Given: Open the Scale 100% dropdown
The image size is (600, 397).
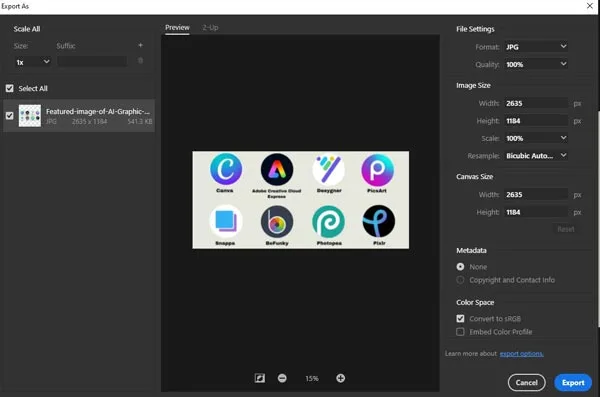Looking at the screenshot, I should [536, 138].
